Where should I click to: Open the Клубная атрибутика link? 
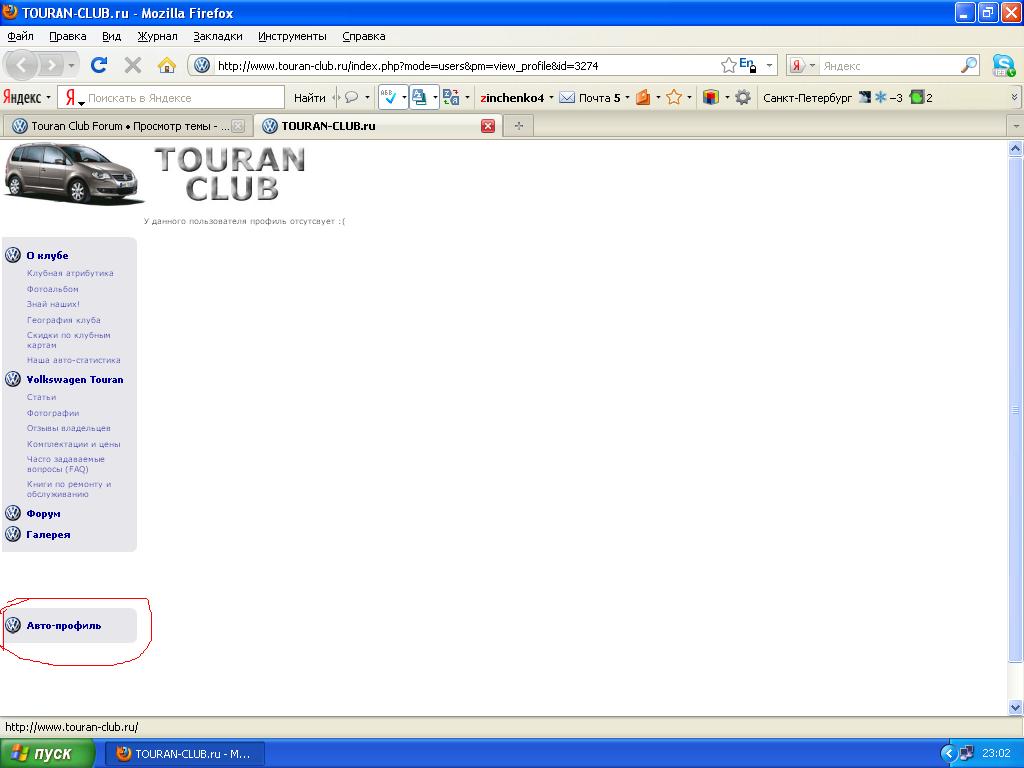pyautogui.click(x=70, y=273)
